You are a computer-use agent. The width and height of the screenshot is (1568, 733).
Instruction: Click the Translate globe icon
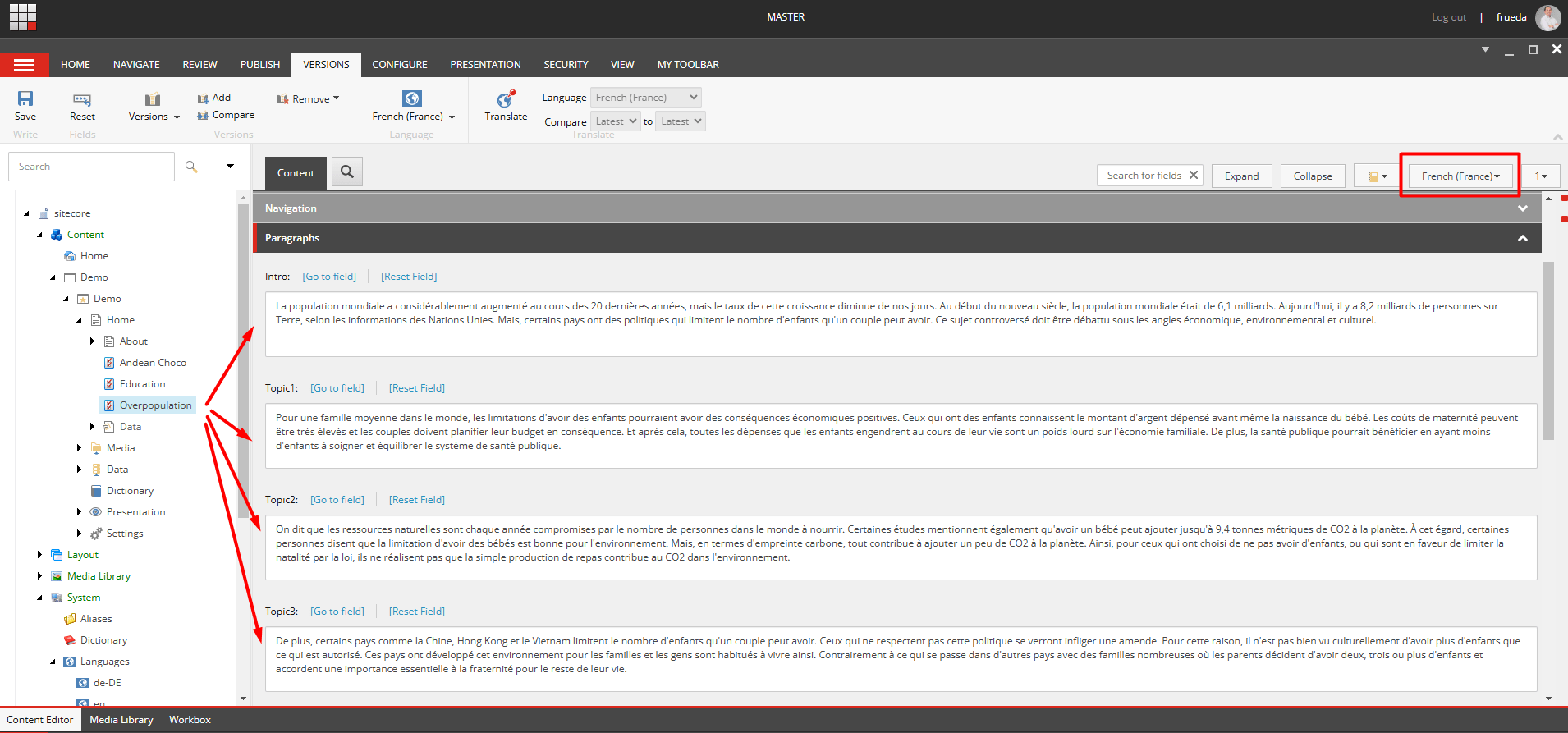[506, 99]
